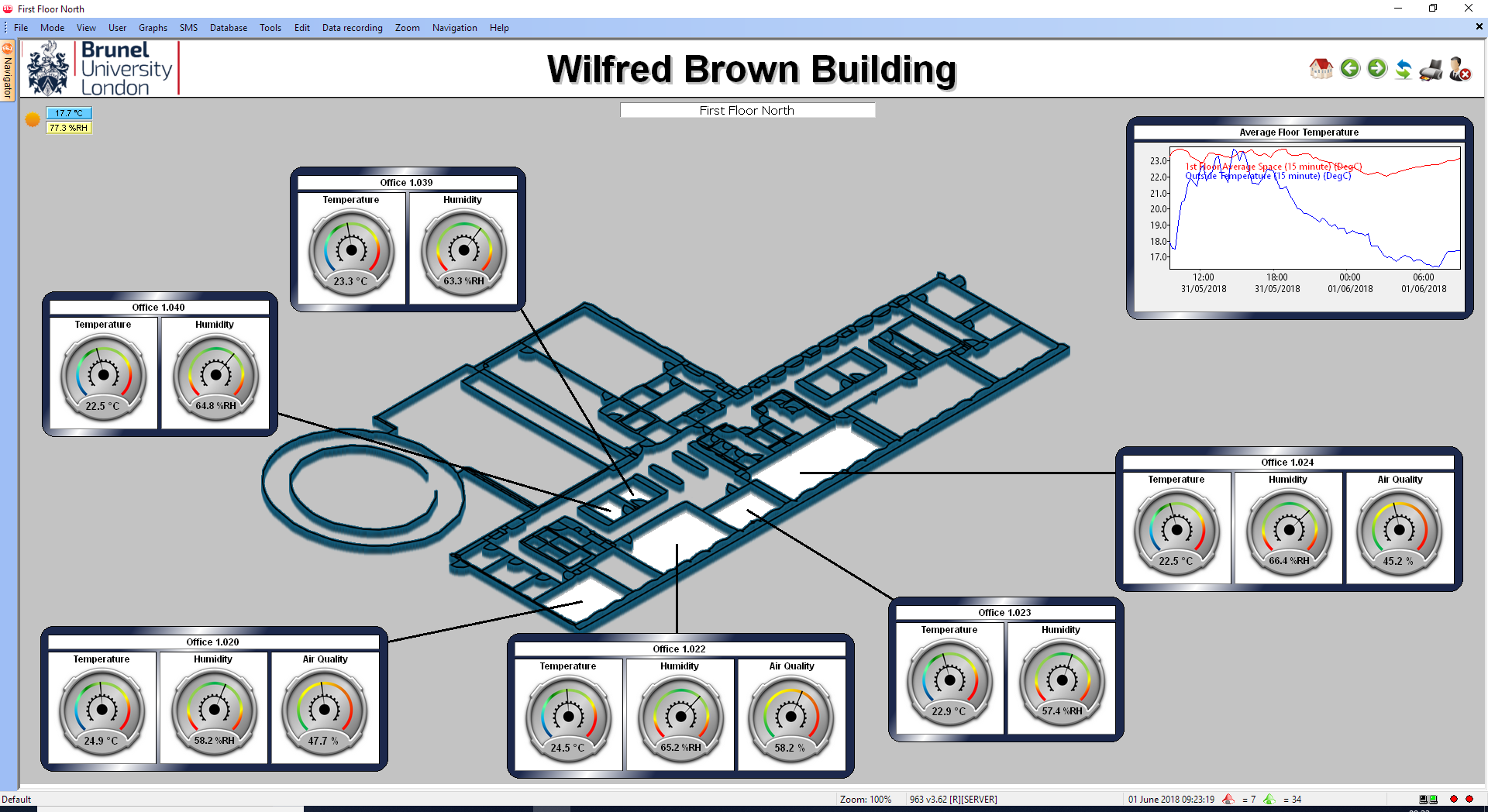The height and width of the screenshot is (812, 1488).
Task: Click the outside temperature 17.7 °C reading
Action: click(x=69, y=113)
